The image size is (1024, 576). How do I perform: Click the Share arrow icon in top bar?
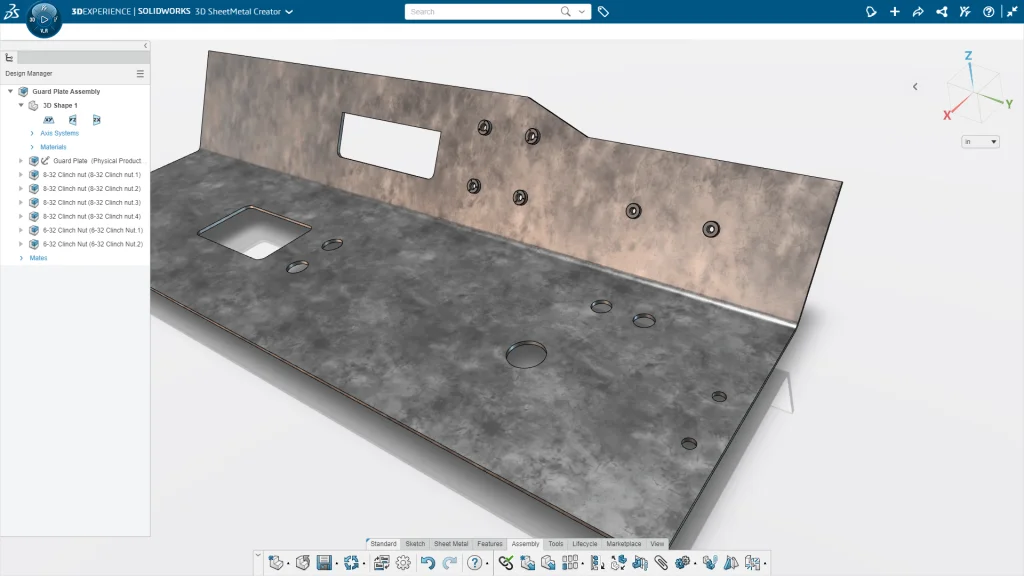[918, 12]
